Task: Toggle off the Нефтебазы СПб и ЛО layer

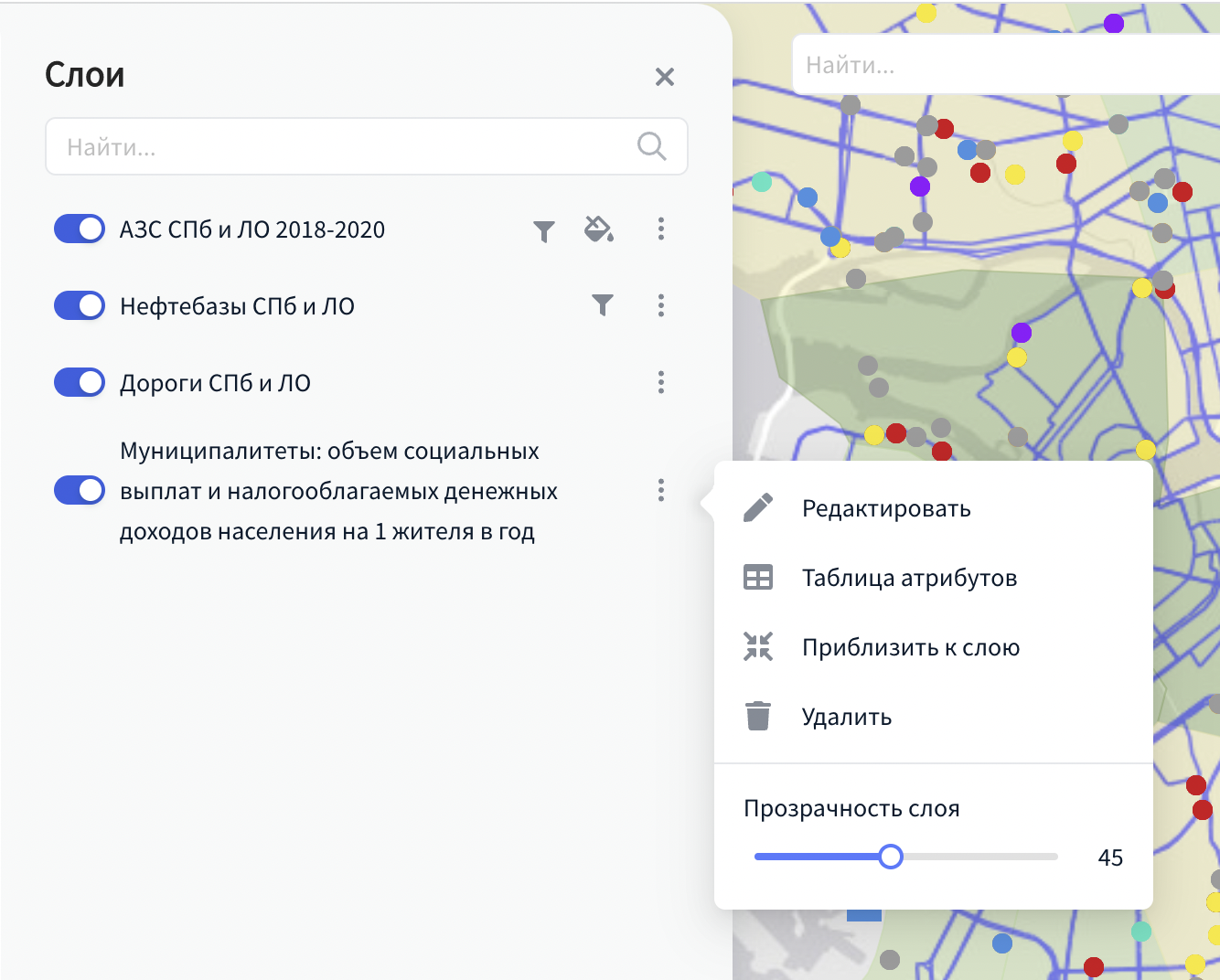Action: [80, 305]
